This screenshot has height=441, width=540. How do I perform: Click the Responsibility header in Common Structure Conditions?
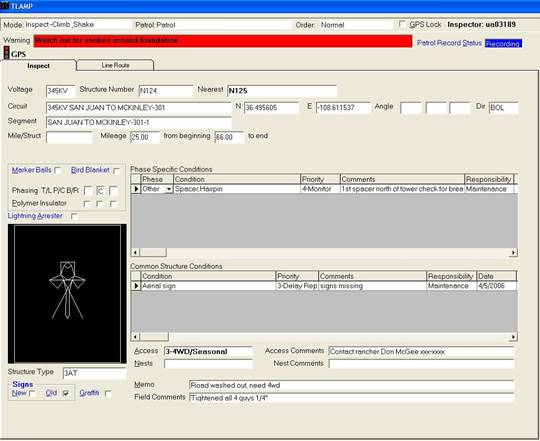(451, 276)
